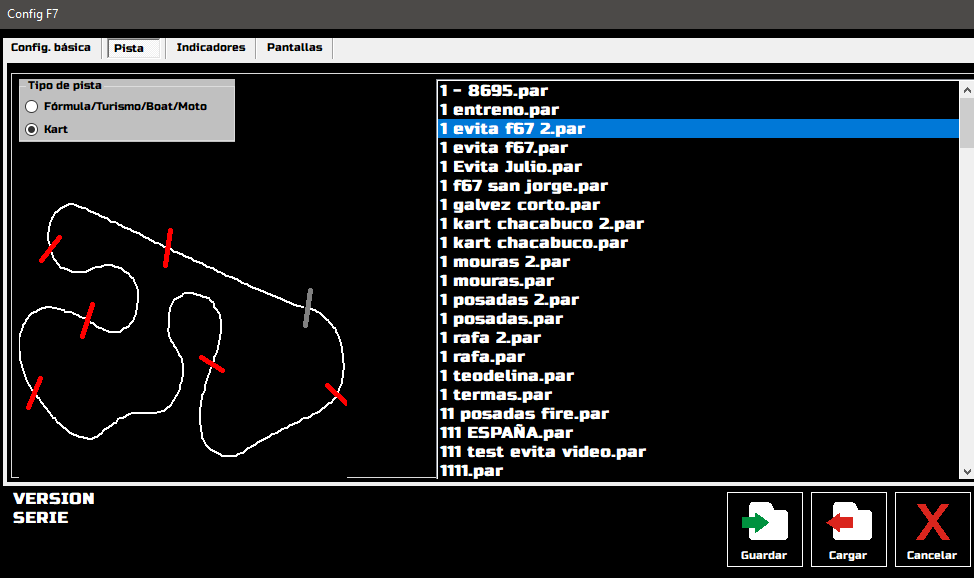Open the Config. básica tab
The image size is (974, 578).
click(x=51, y=48)
